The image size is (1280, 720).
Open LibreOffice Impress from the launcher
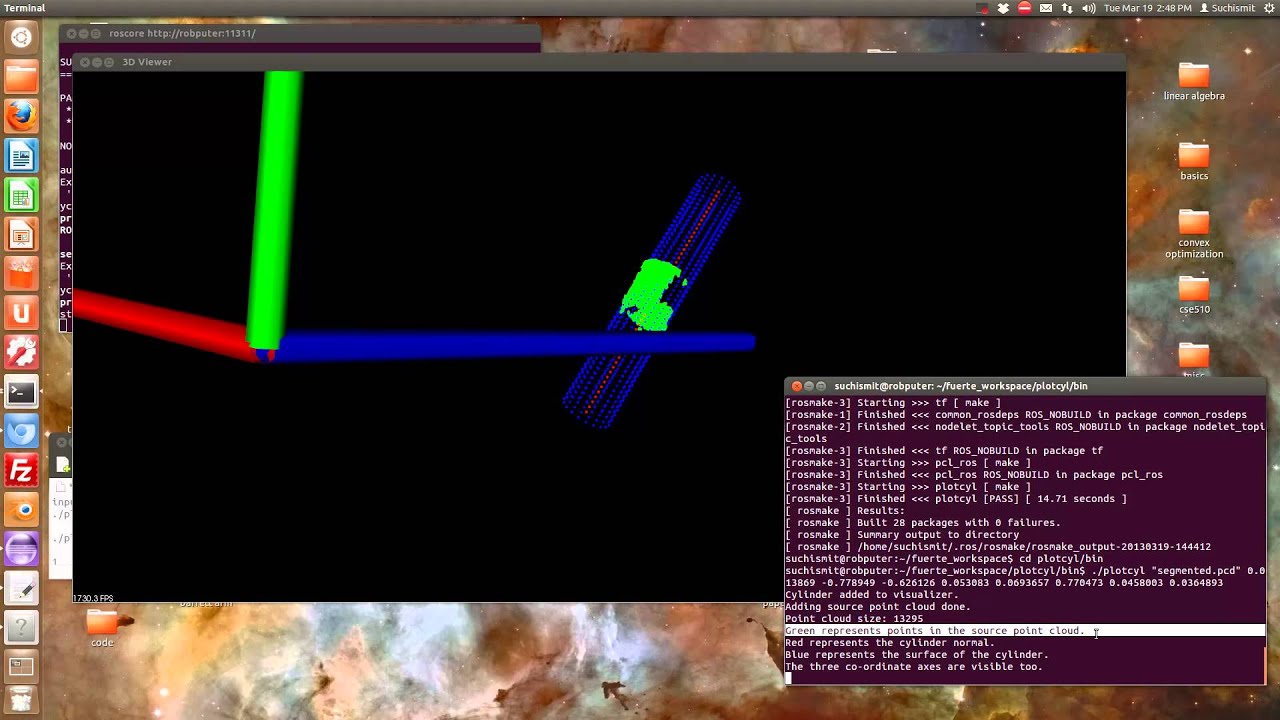[21, 234]
